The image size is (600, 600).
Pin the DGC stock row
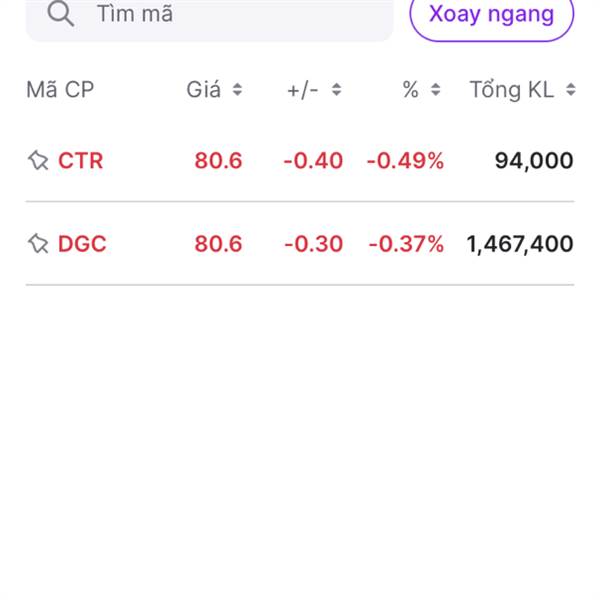tap(38, 244)
